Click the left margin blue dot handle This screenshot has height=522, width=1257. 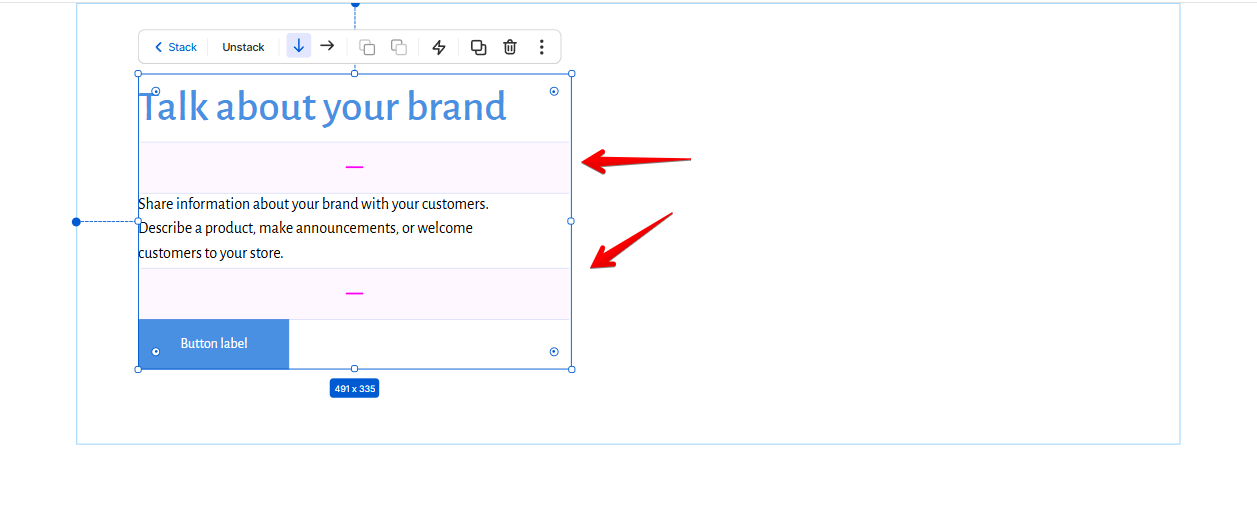pyautogui.click(x=76, y=222)
